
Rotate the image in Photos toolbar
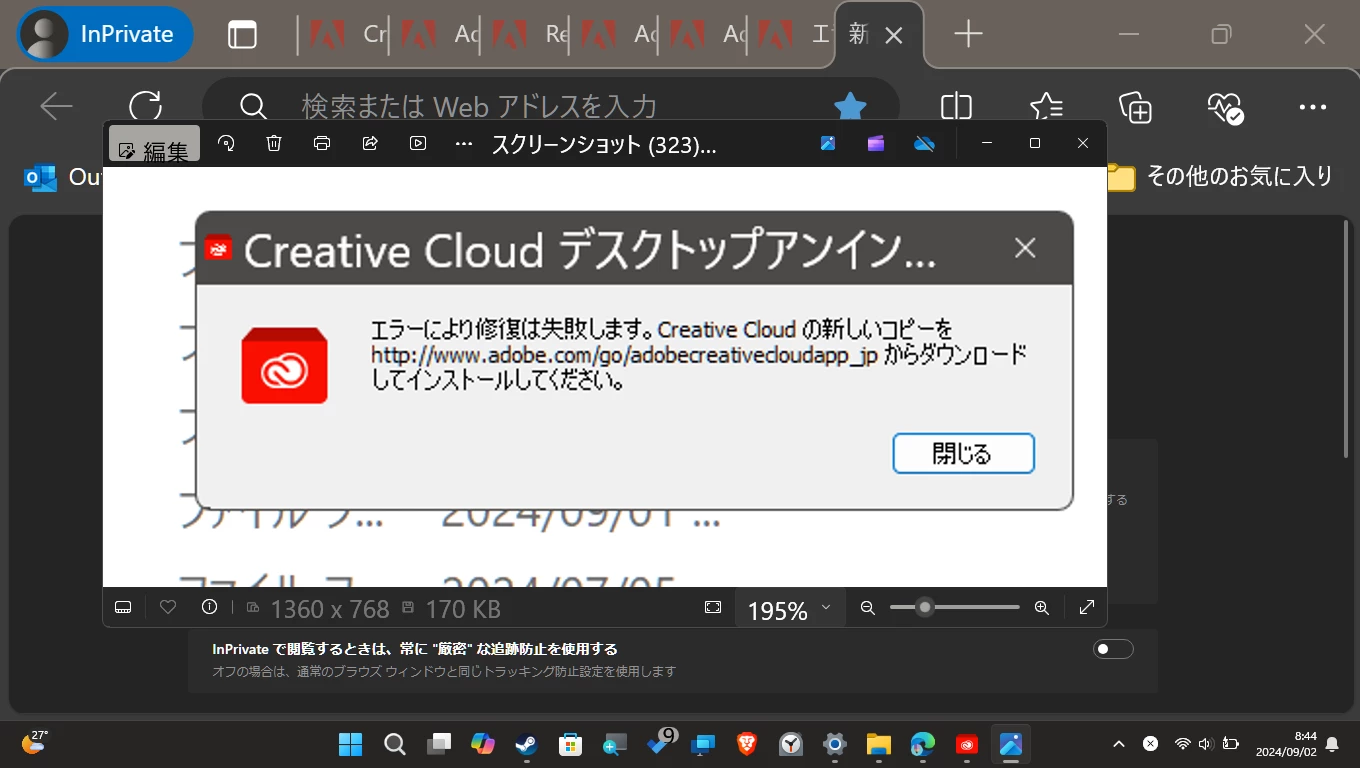click(x=227, y=144)
